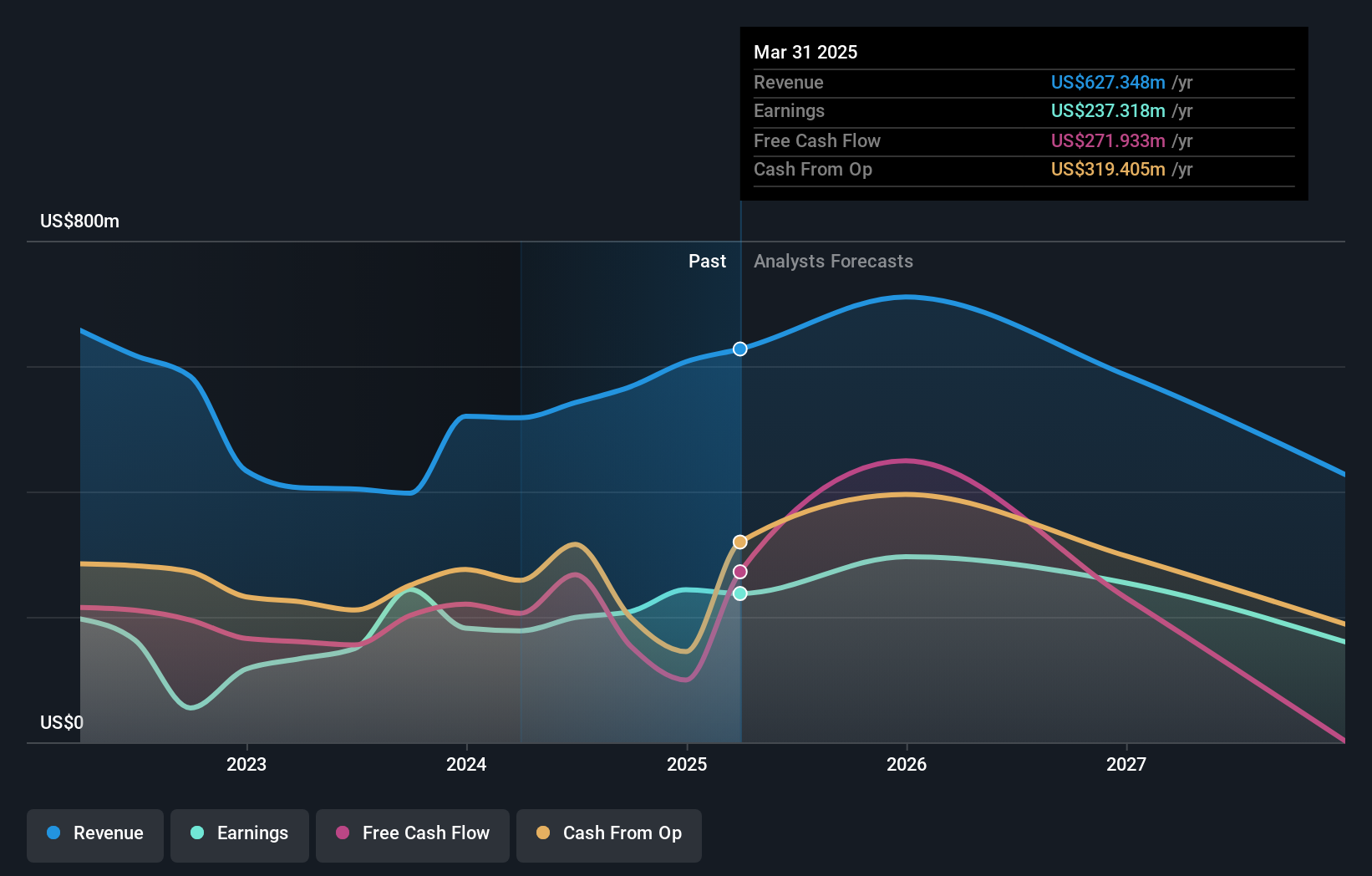
Task: Click the Analysts Forecasts label
Action: click(x=833, y=262)
